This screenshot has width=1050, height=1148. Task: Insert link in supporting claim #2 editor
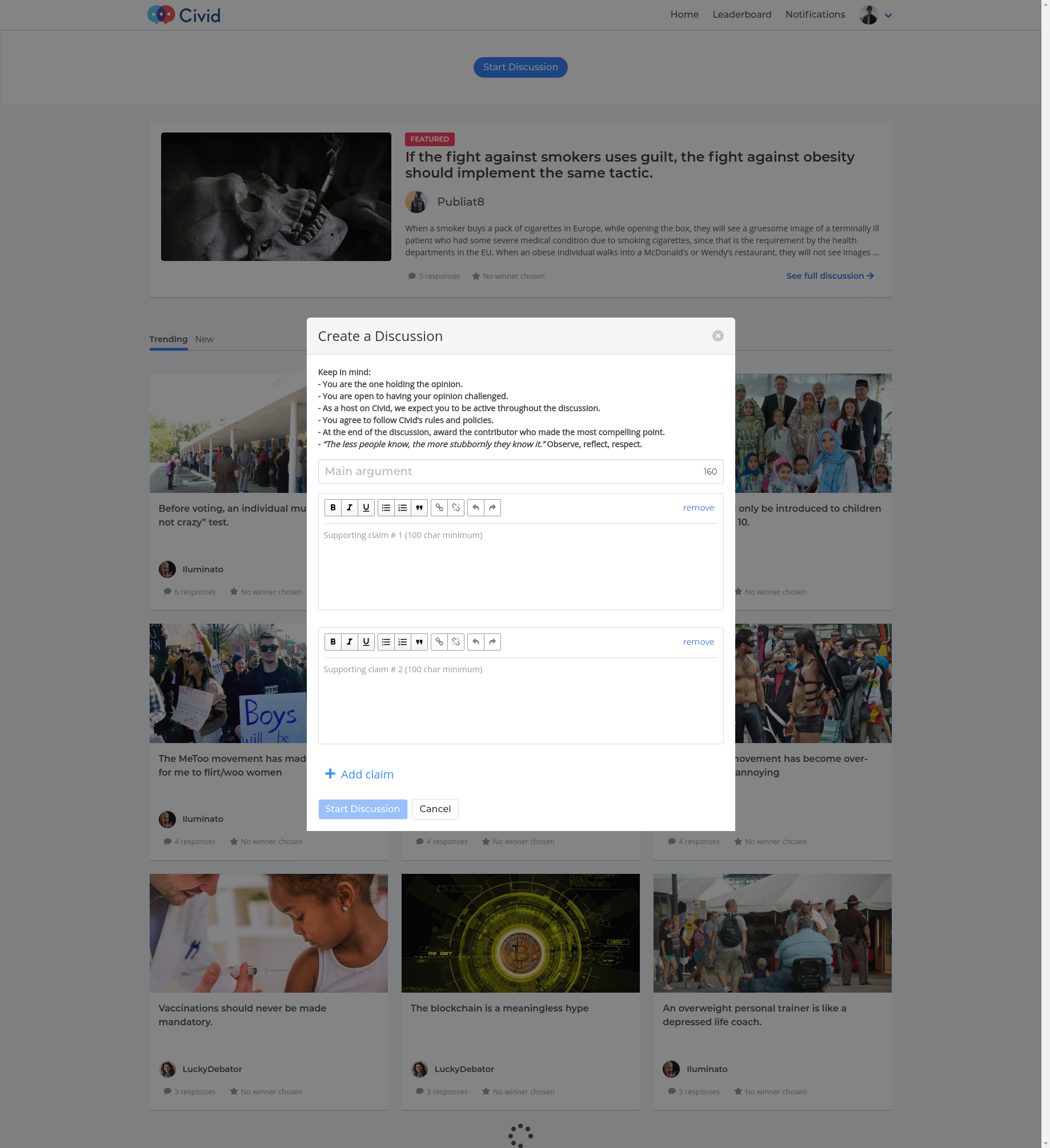click(439, 642)
